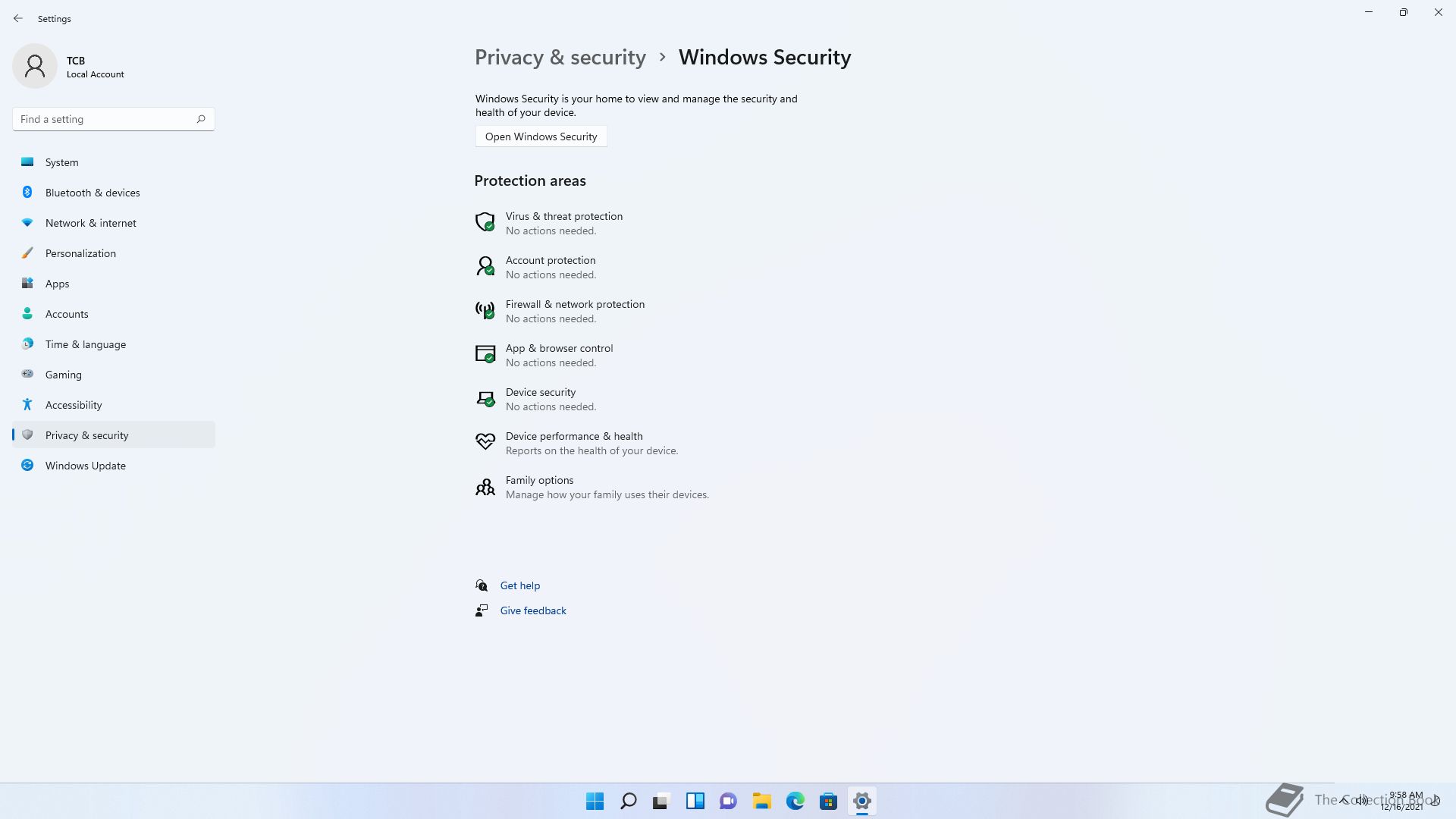Screen dimensions: 1456x819
Task: Click into the Find a setting field
Action: click(x=114, y=119)
